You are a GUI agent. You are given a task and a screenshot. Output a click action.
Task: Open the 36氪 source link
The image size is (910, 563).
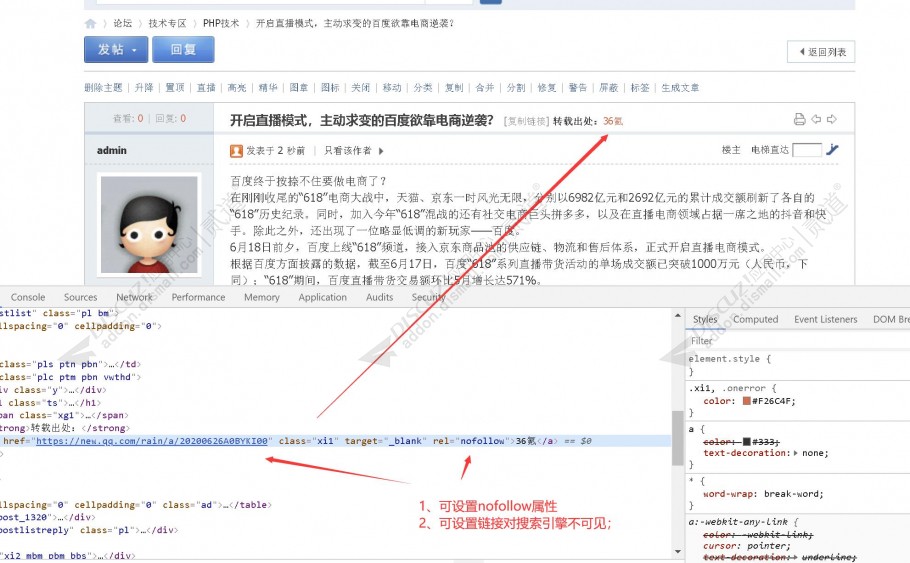[613, 121]
